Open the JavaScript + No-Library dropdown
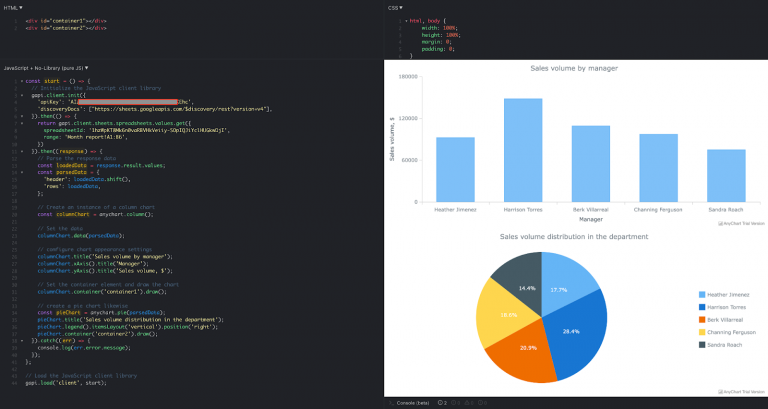The width and height of the screenshot is (768, 409). 86,67
